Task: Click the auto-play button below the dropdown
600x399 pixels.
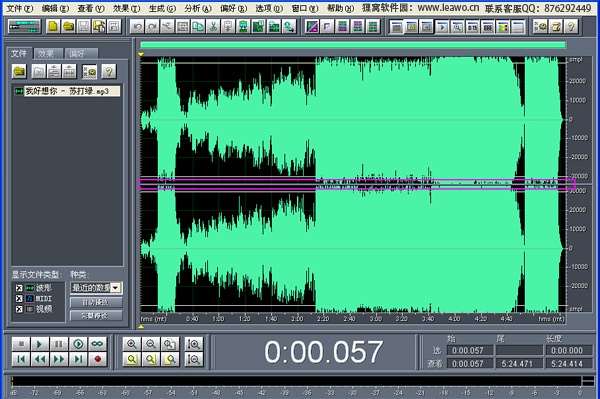Action: click(x=96, y=302)
